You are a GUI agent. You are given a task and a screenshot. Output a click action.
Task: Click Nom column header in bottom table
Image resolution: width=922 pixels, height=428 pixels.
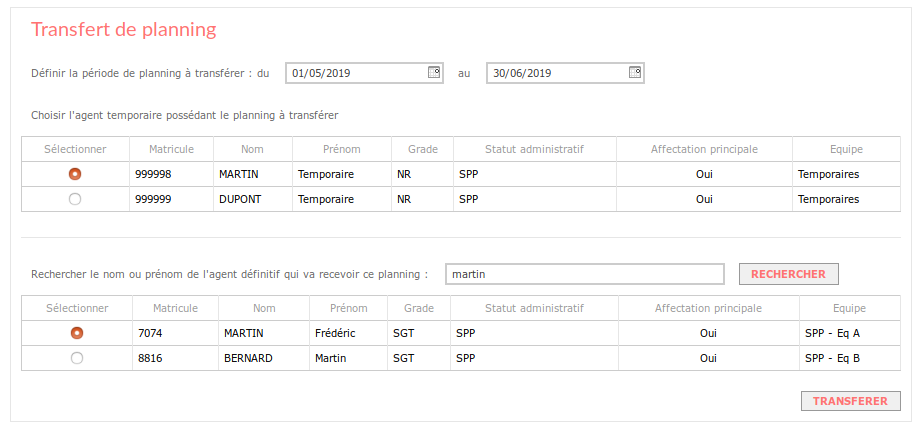(x=264, y=308)
